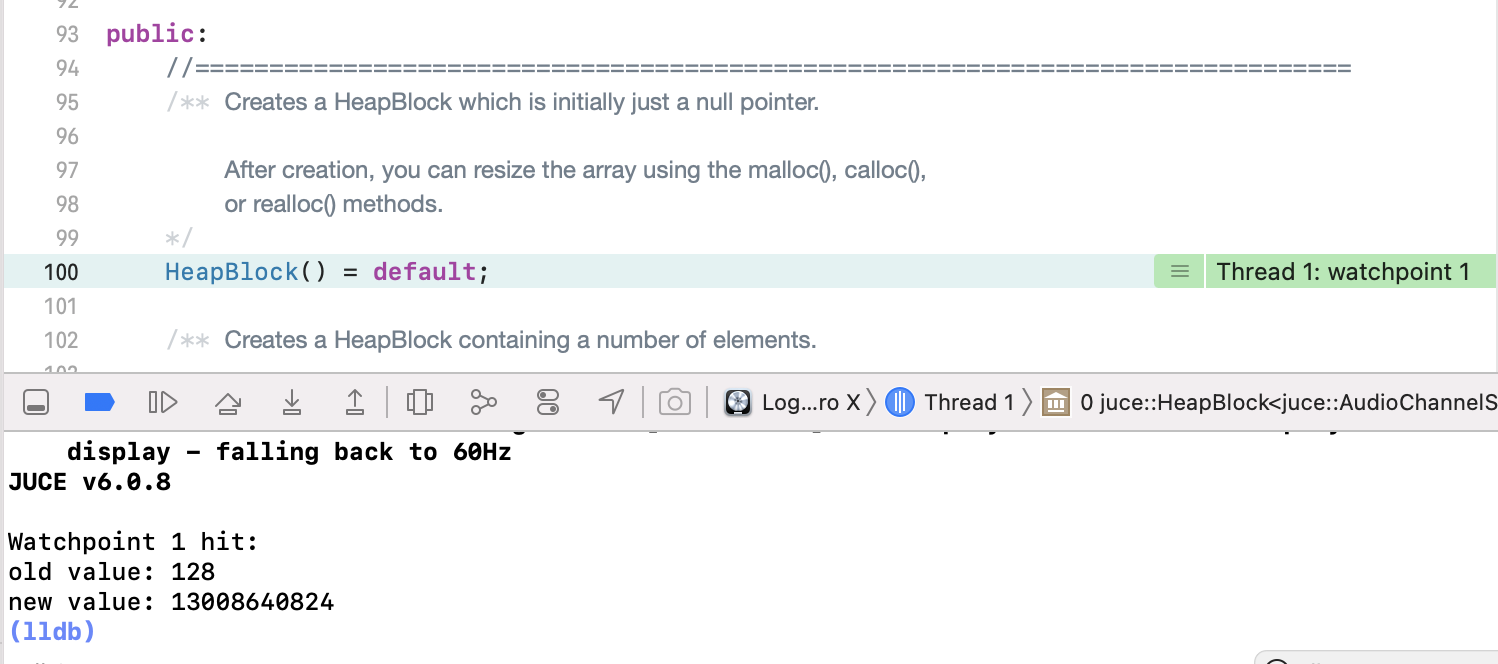The image size is (1498, 664).
Task: Continue program execution
Action: [x=162, y=403]
